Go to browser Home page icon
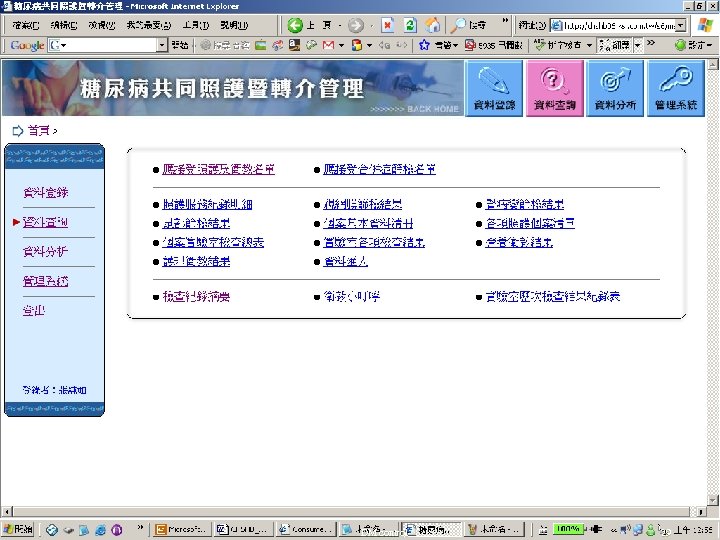This screenshot has width=720, height=540. coord(432,25)
